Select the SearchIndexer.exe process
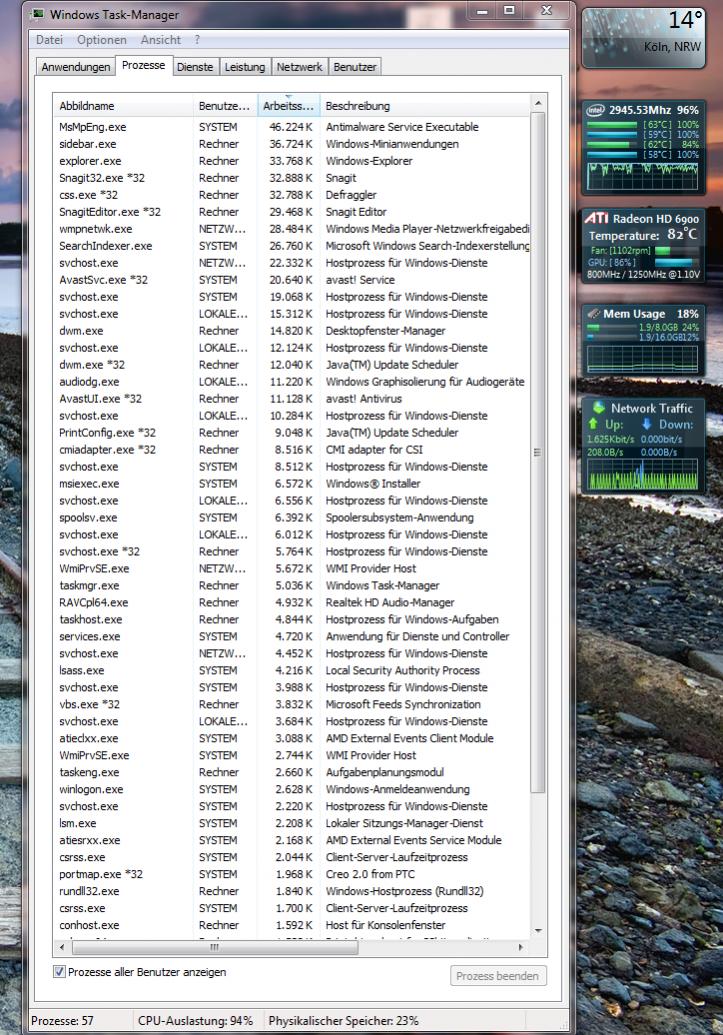 [x=292, y=246]
